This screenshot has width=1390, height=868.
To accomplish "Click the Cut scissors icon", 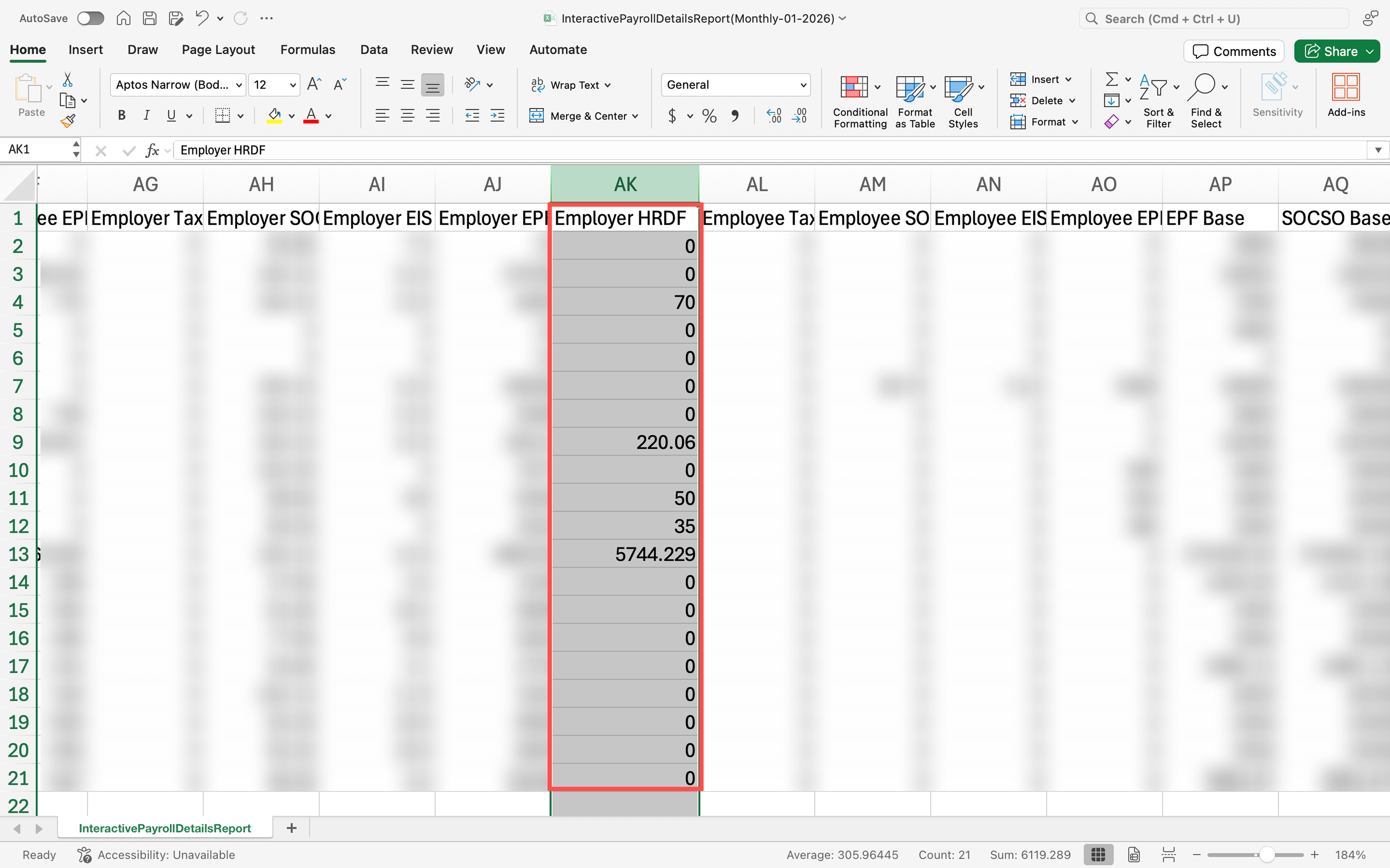I will [x=68, y=79].
